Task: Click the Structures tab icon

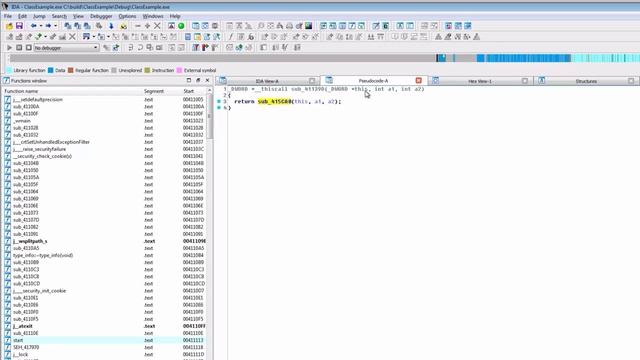Action: point(542,81)
